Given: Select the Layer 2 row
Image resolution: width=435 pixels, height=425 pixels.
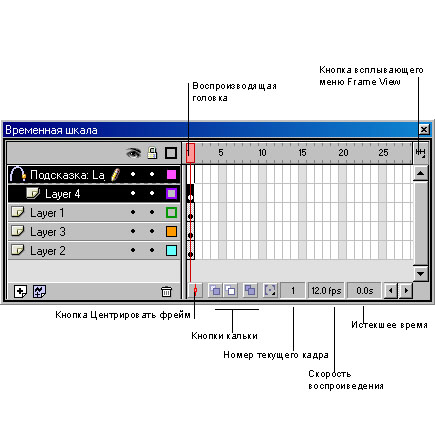Looking at the screenshot, I should (x=94, y=251).
